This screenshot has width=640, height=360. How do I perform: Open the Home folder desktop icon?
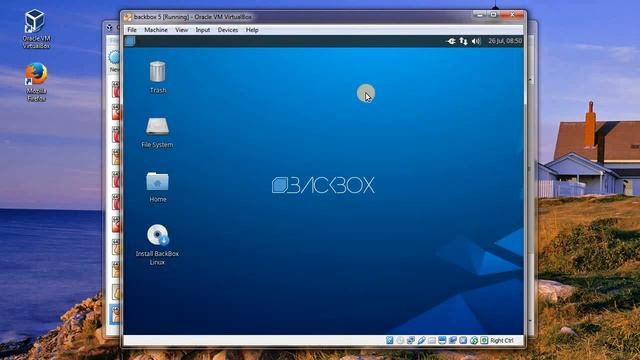[x=158, y=187]
